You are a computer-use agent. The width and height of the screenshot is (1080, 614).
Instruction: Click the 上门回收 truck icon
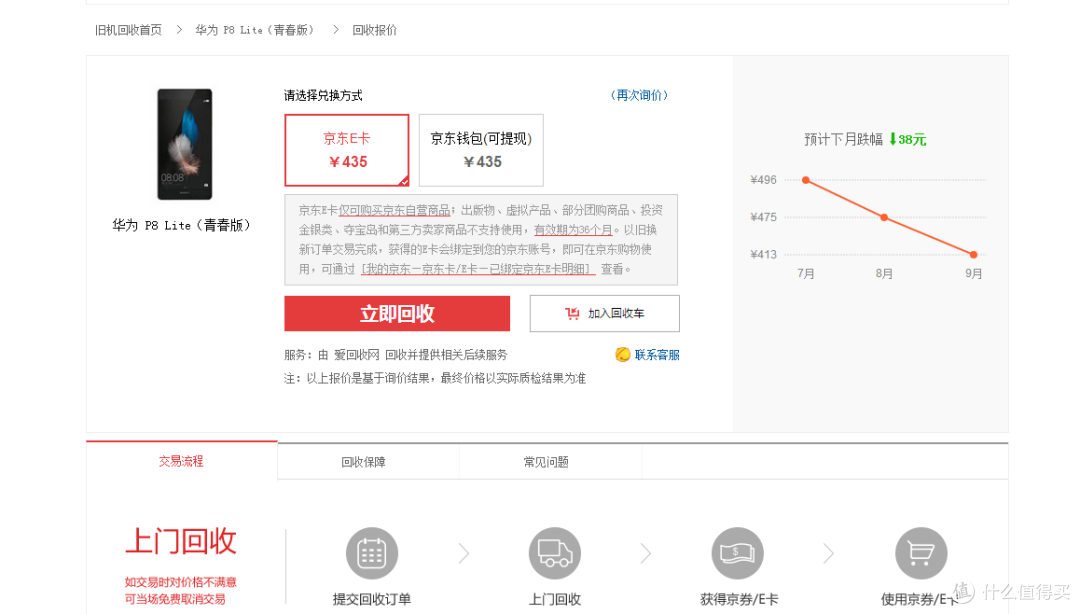[x=554, y=553]
